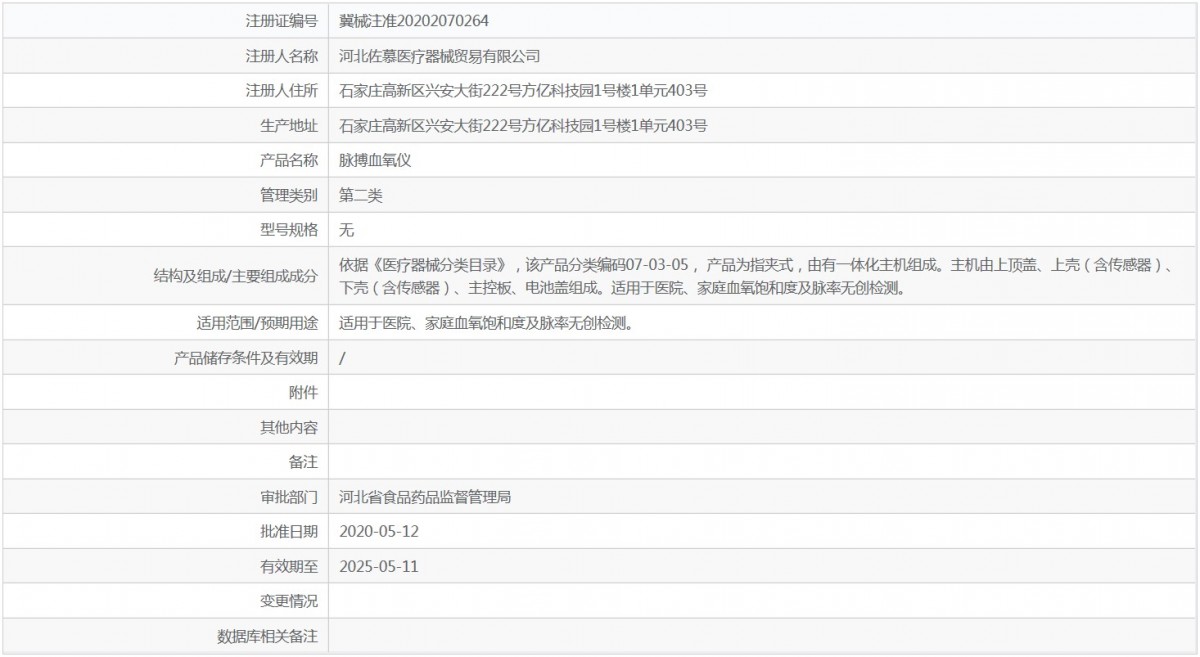The image size is (1200, 657).
Task: Select company name '河北佐慕医疗器械贸易有限公司'
Action: pos(440,56)
